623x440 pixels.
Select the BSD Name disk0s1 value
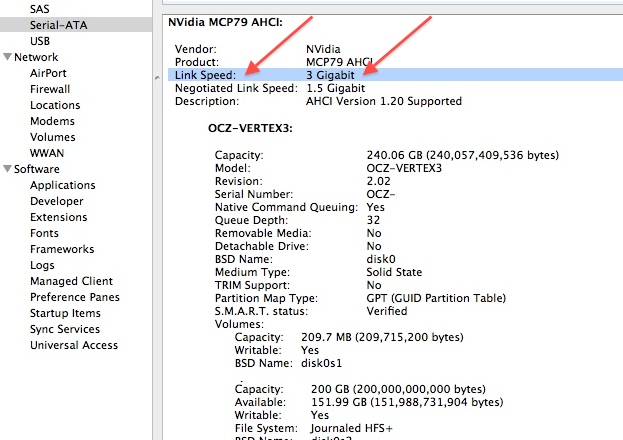click(321, 363)
